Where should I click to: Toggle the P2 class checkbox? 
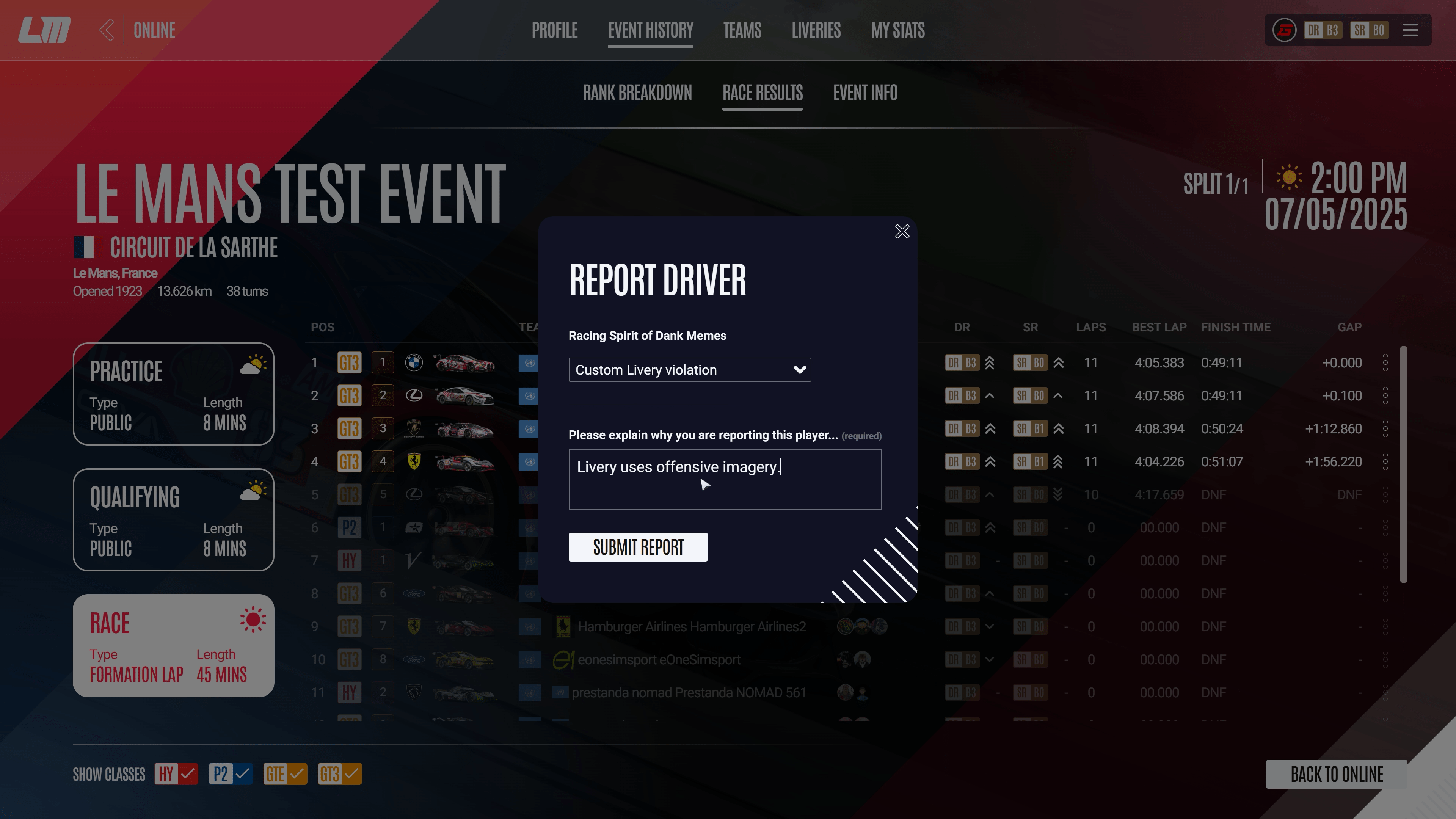[243, 774]
